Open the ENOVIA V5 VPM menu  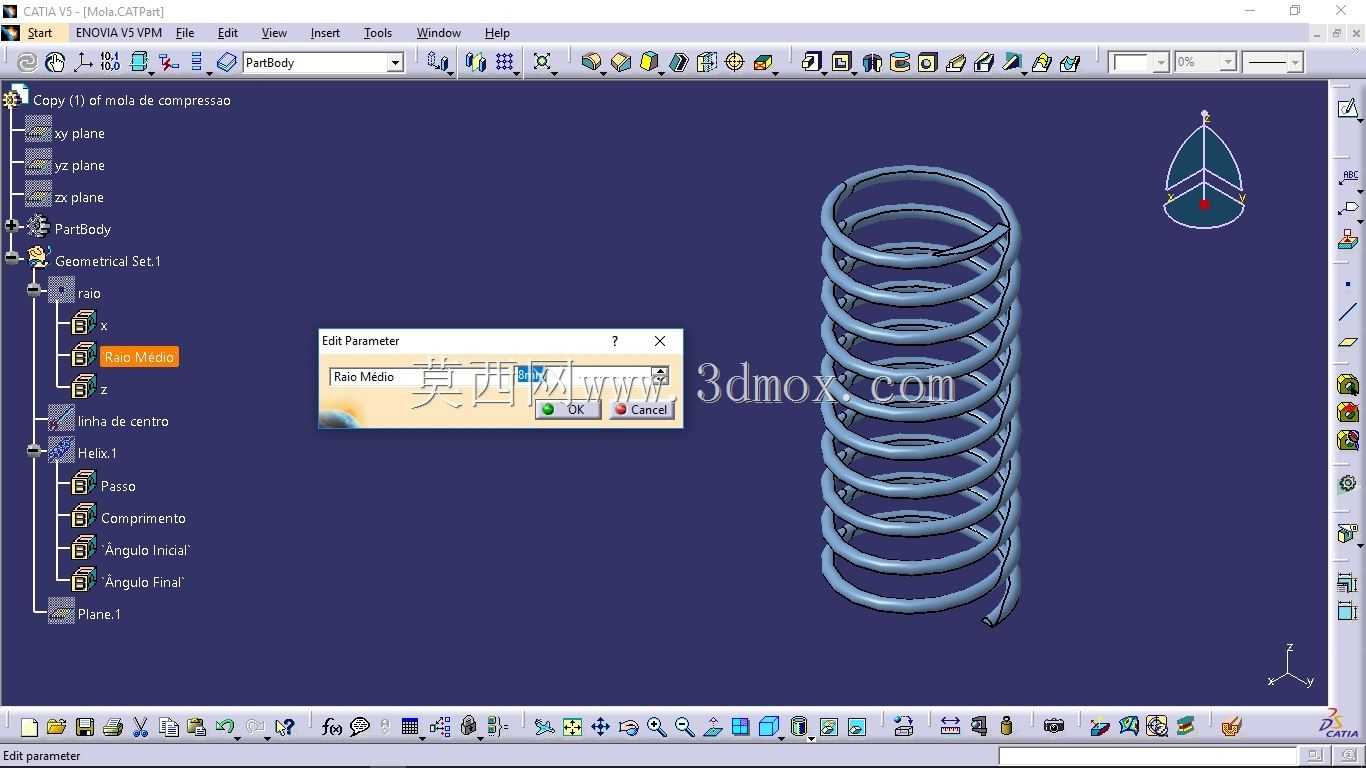[119, 33]
